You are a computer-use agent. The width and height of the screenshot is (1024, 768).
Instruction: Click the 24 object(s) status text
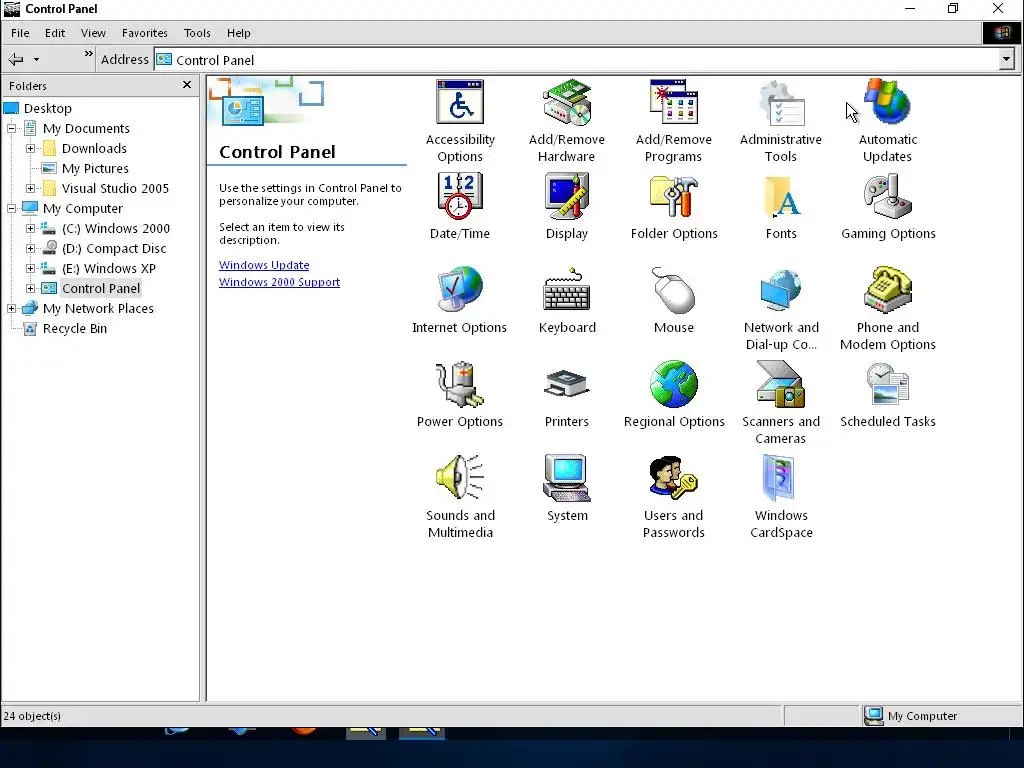pyautogui.click(x=32, y=716)
